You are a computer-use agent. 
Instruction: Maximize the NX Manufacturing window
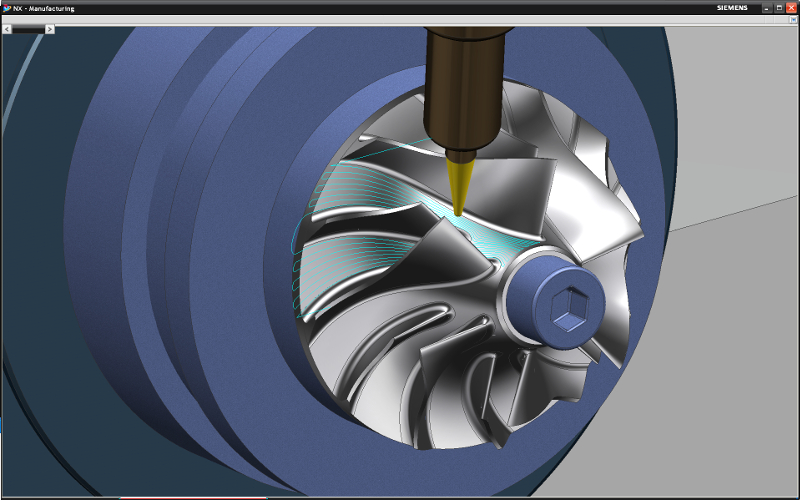tap(779, 8)
